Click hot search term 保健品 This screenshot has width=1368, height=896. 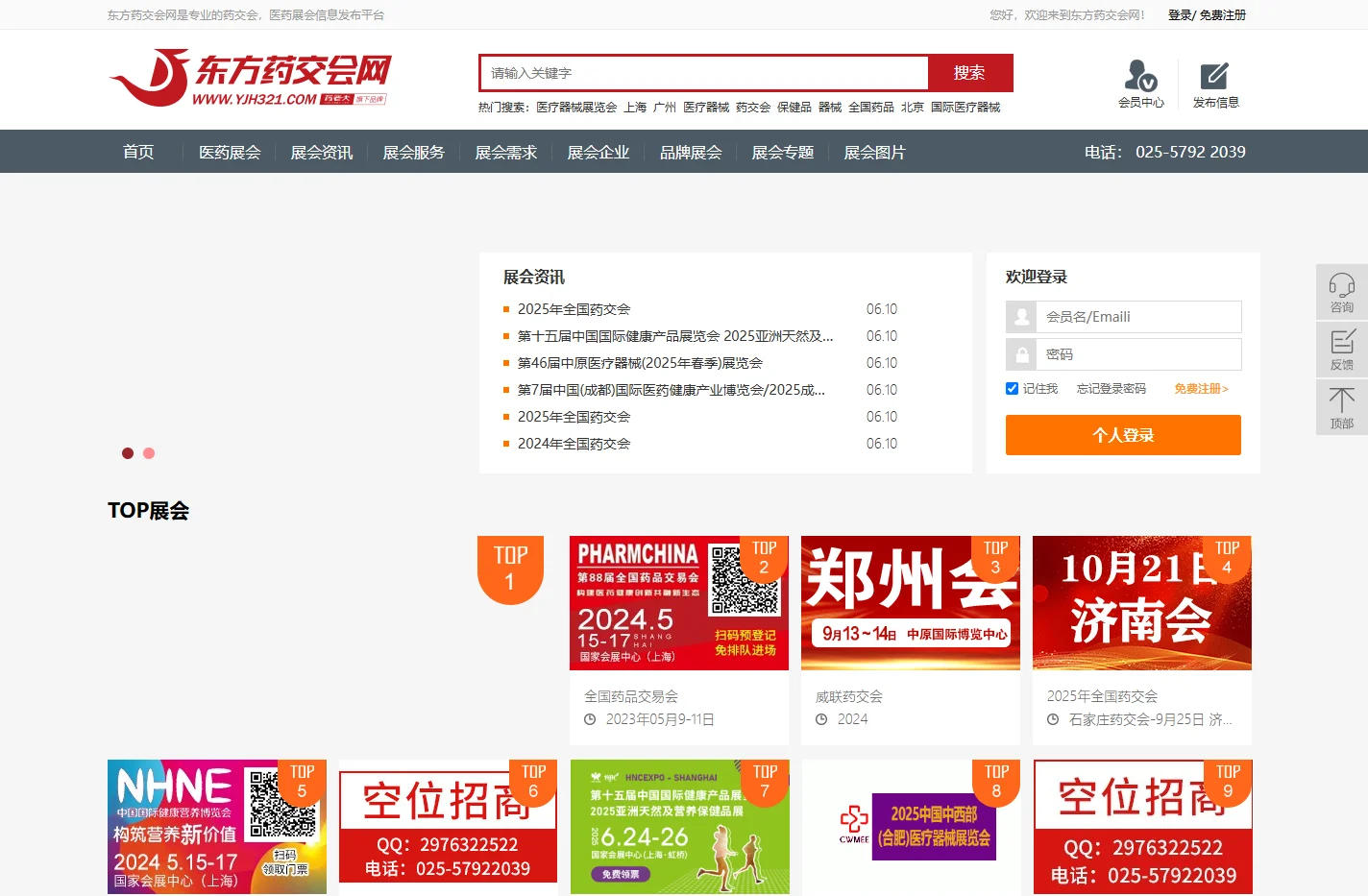coord(794,108)
